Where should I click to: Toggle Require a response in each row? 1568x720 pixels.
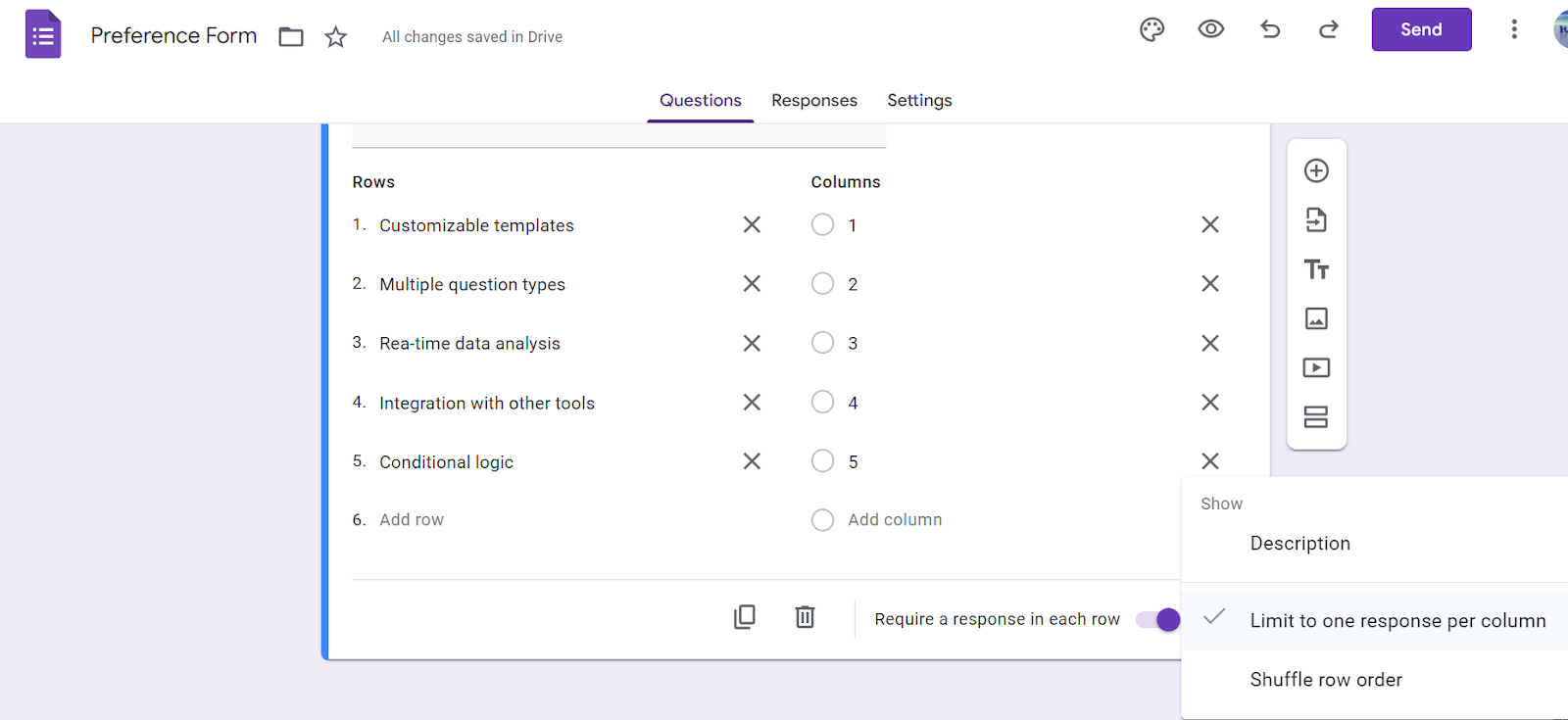(x=1158, y=619)
